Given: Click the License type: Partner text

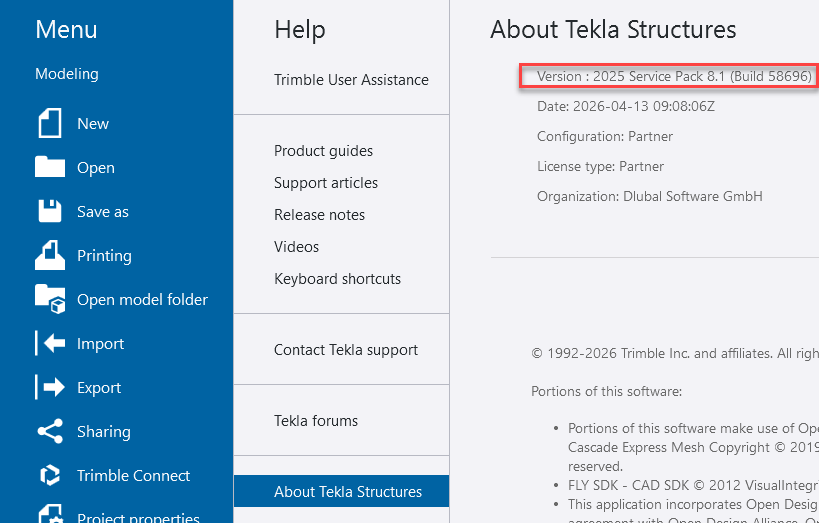Looking at the screenshot, I should coord(600,166).
